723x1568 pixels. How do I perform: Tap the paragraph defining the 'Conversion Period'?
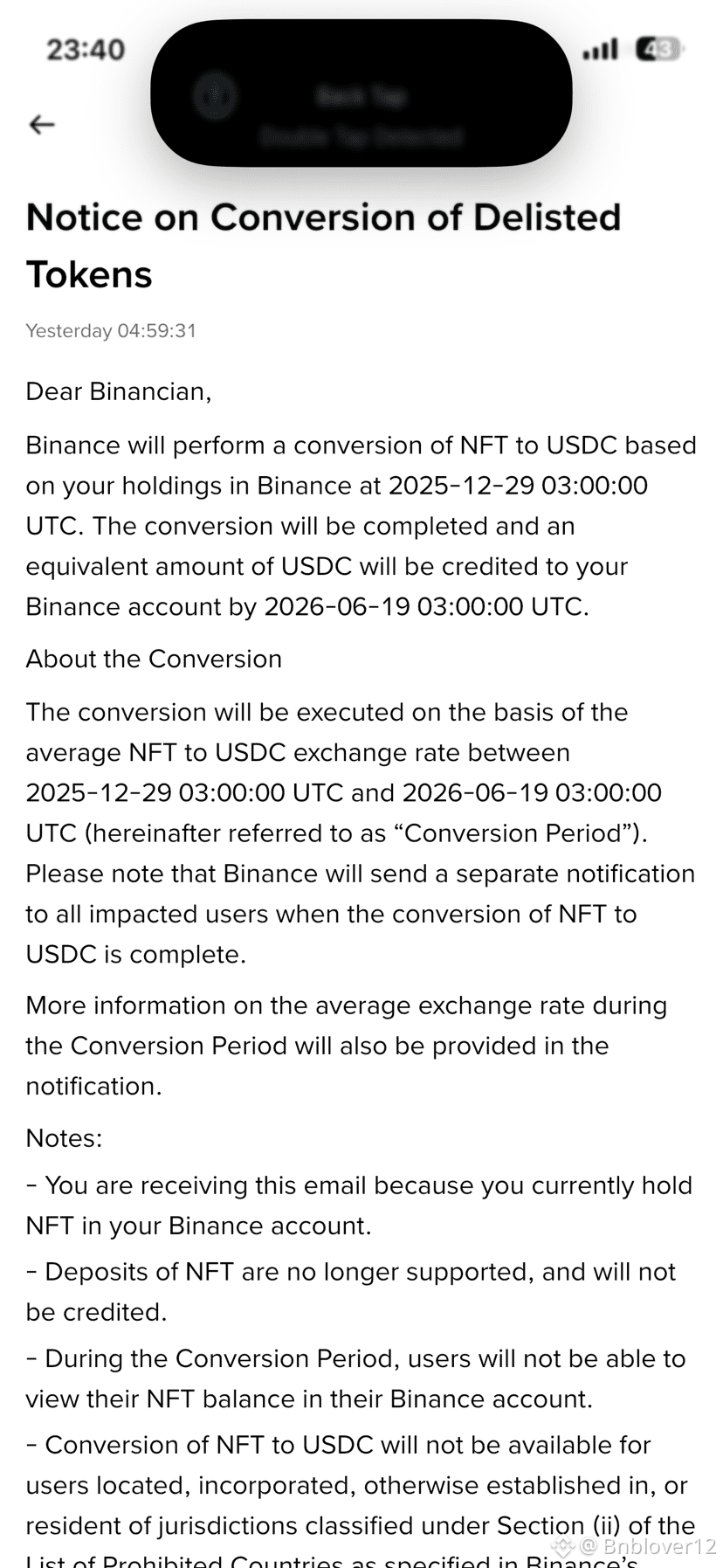[361, 833]
